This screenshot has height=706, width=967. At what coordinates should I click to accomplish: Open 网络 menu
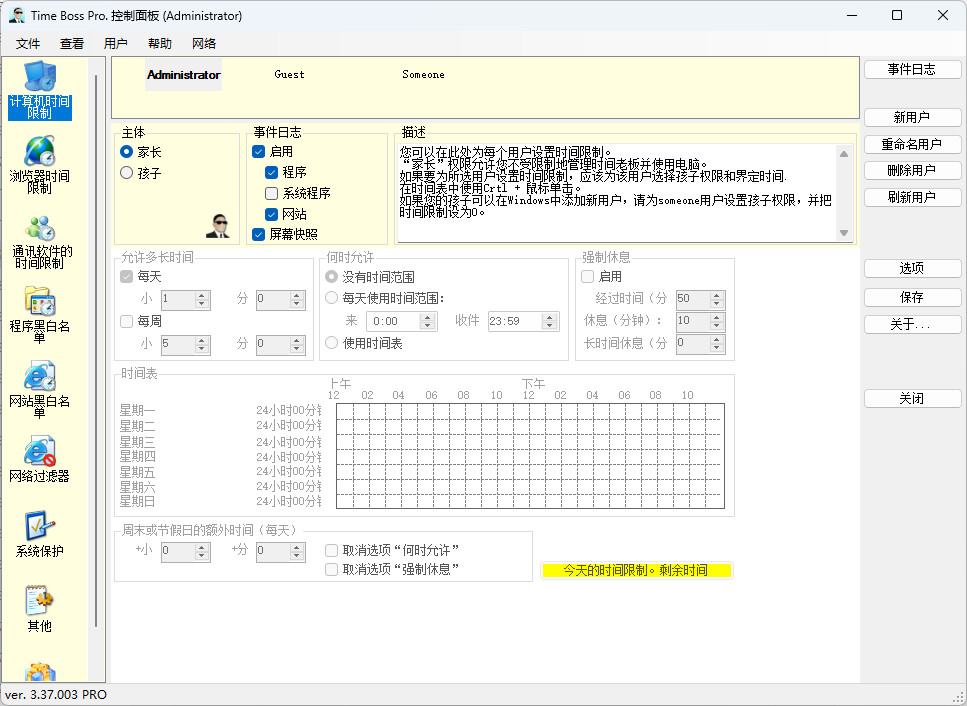pos(204,44)
